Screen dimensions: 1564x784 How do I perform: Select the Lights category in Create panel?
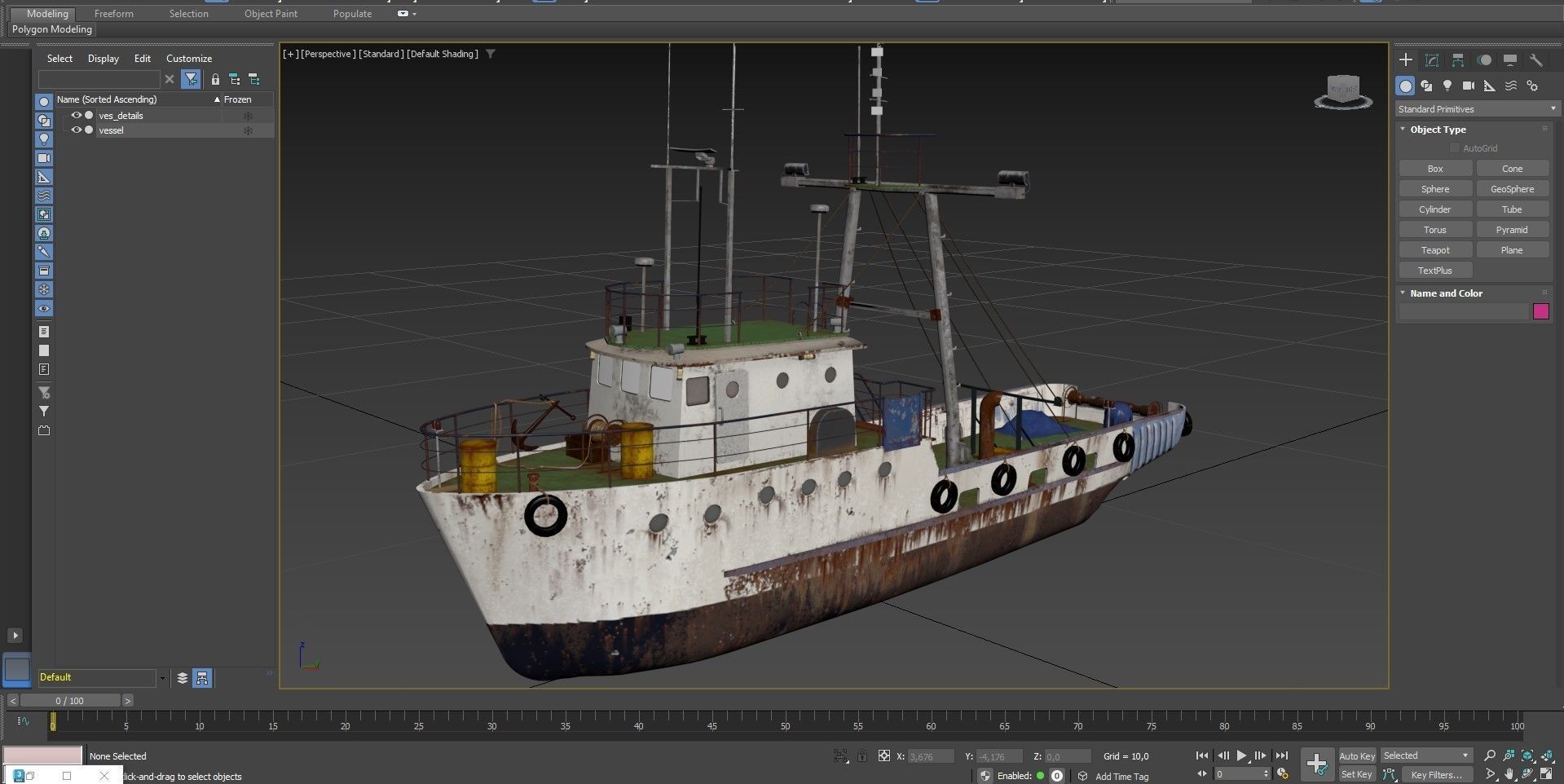(x=1447, y=86)
